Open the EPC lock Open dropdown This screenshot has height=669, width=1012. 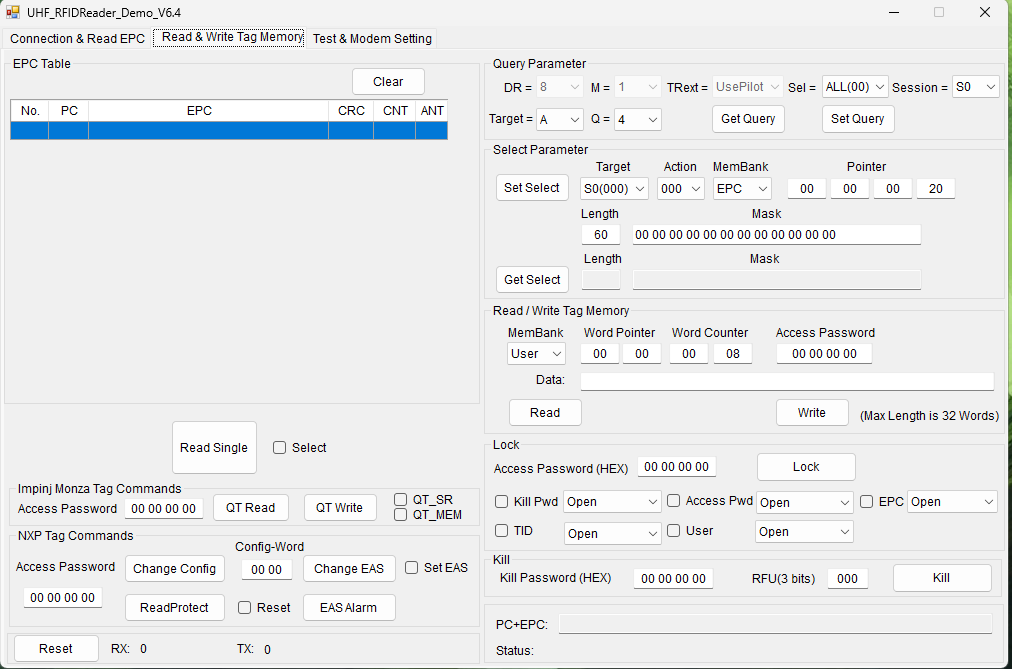tap(952, 502)
